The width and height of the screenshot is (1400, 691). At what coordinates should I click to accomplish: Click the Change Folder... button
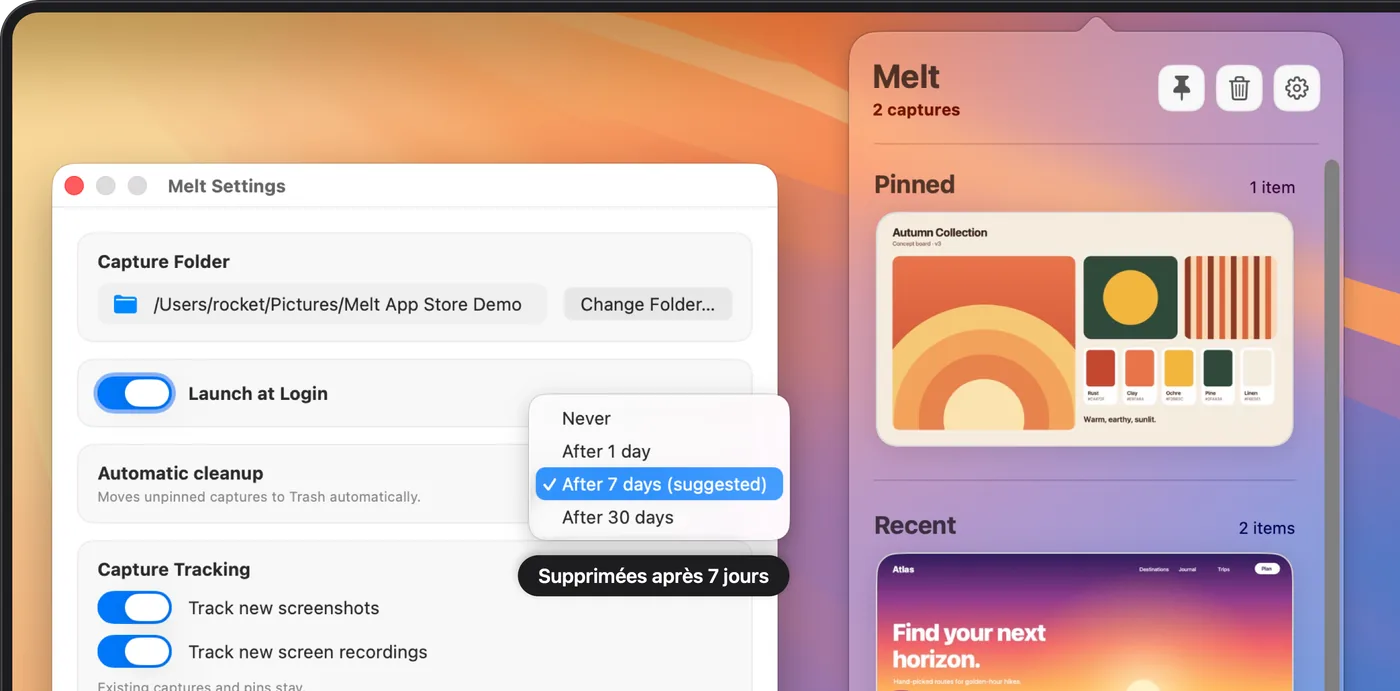tap(648, 304)
